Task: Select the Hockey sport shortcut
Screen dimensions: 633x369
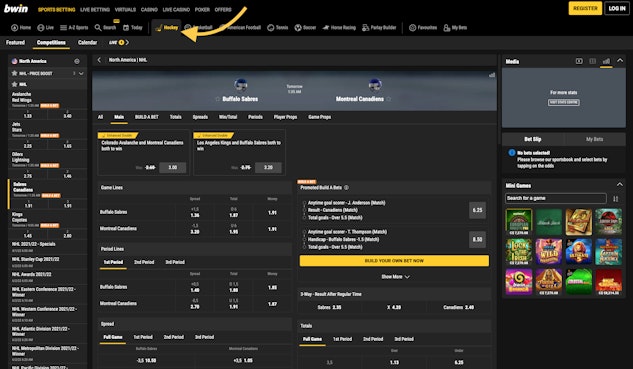Action: (x=167, y=27)
